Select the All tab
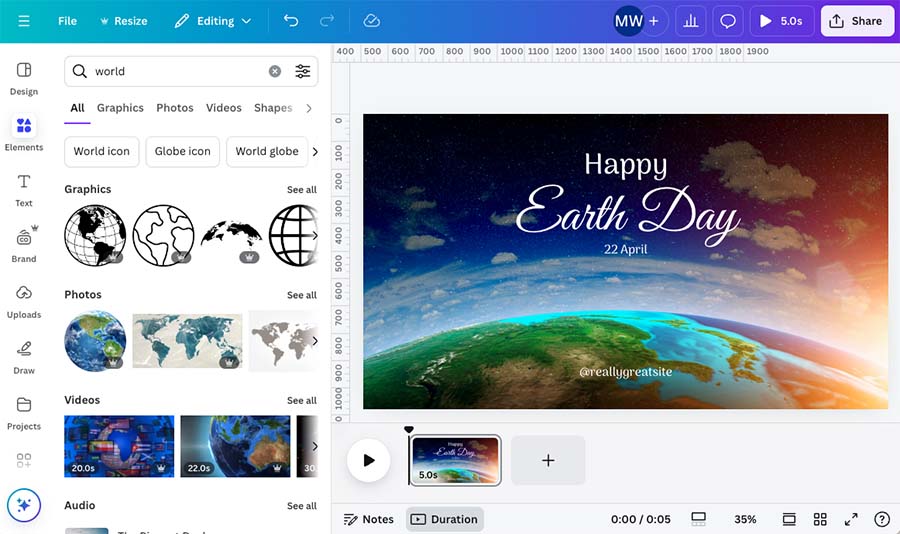 tap(77, 108)
